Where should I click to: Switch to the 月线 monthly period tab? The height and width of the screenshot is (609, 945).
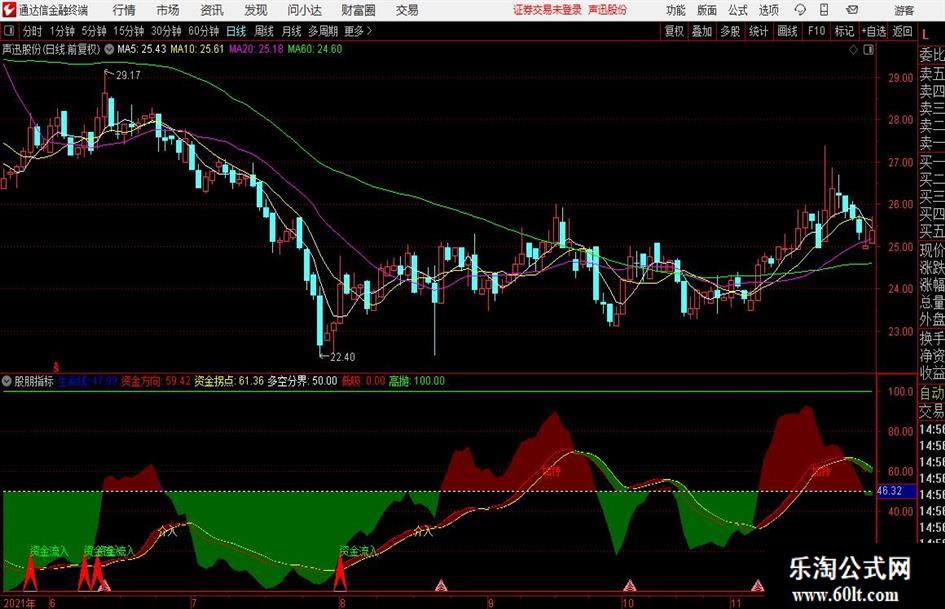point(291,31)
